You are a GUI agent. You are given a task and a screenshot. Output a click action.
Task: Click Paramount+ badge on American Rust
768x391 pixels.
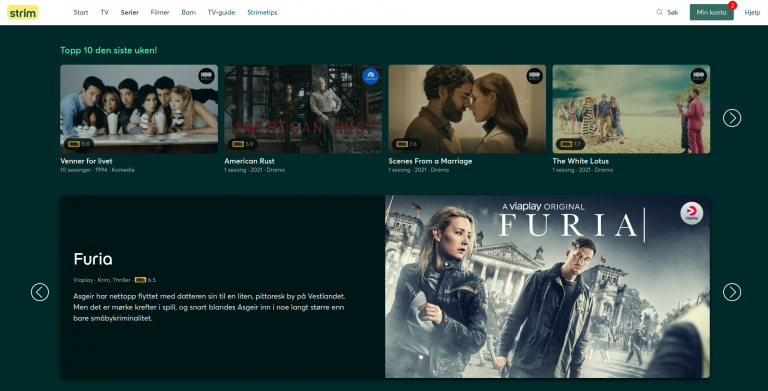pos(370,76)
